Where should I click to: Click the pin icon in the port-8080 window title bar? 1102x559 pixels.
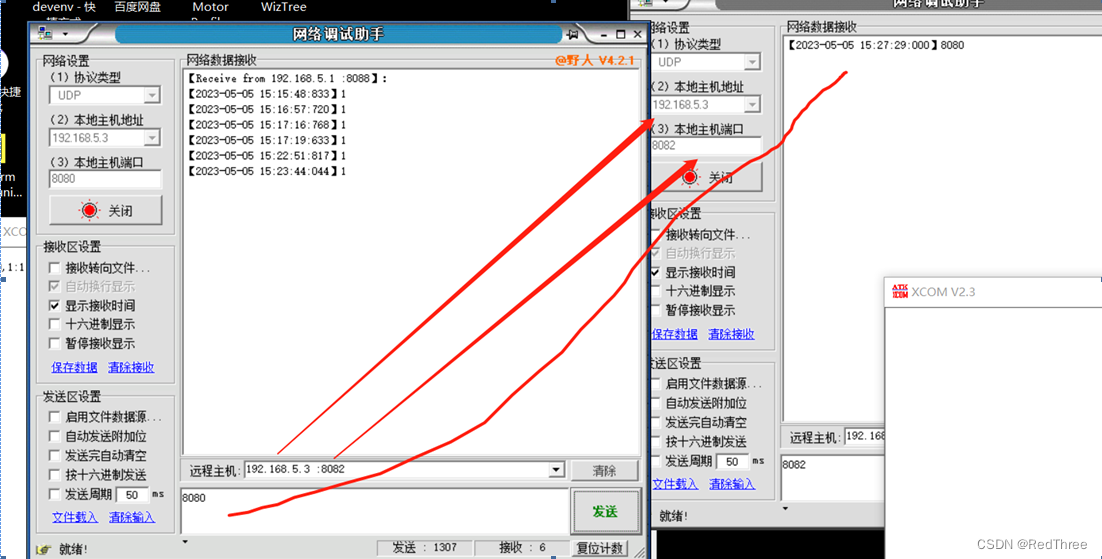(573, 34)
